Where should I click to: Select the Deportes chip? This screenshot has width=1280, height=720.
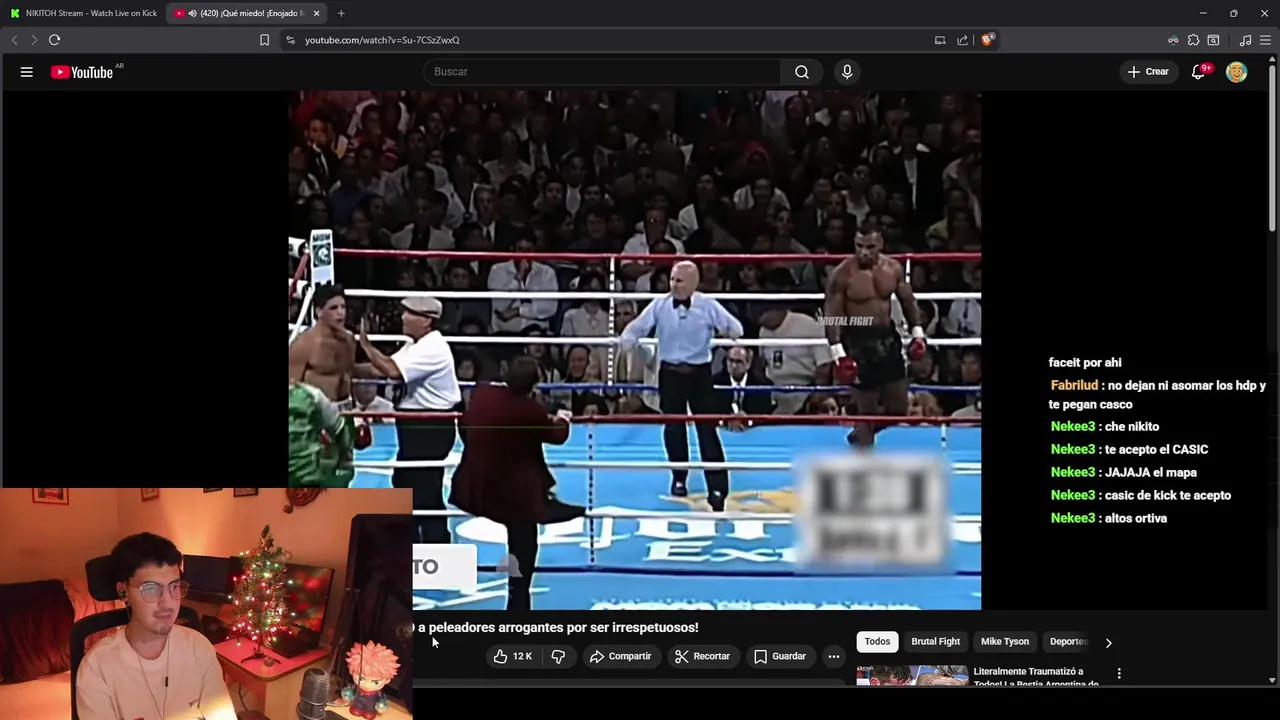pyautogui.click(x=1067, y=641)
